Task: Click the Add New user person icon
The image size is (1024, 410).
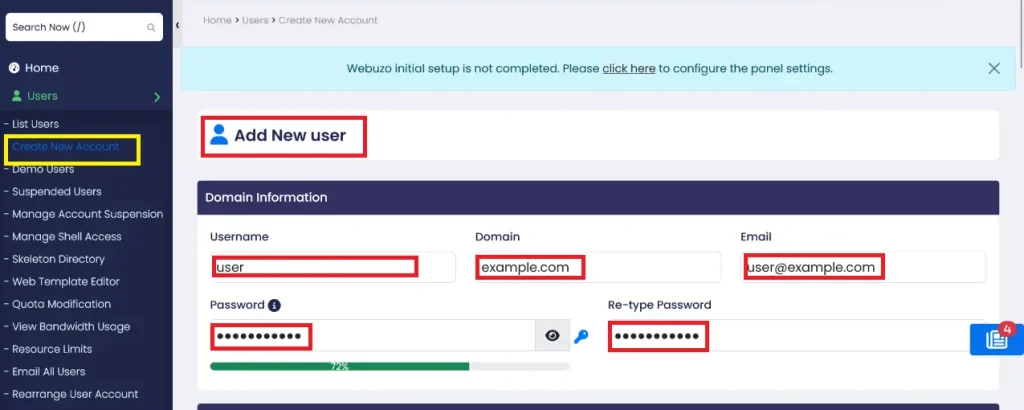Action: click(x=219, y=135)
